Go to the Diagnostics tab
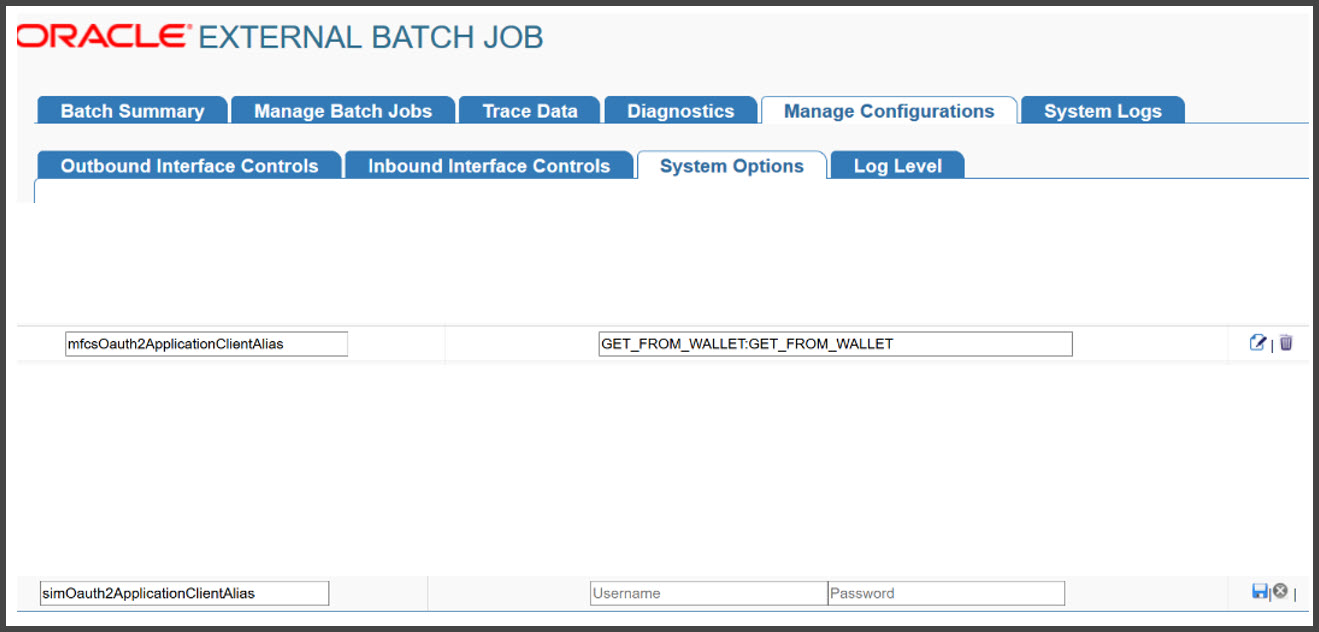Image resolution: width=1319 pixels, height=632 pixels. pos(680,111)
